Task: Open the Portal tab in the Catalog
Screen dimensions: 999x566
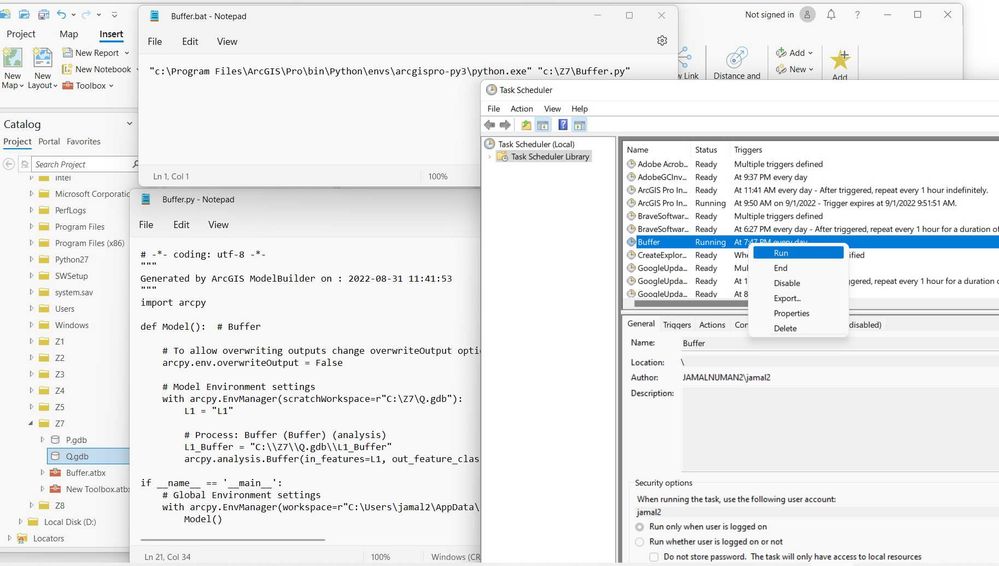Action: 49,142
